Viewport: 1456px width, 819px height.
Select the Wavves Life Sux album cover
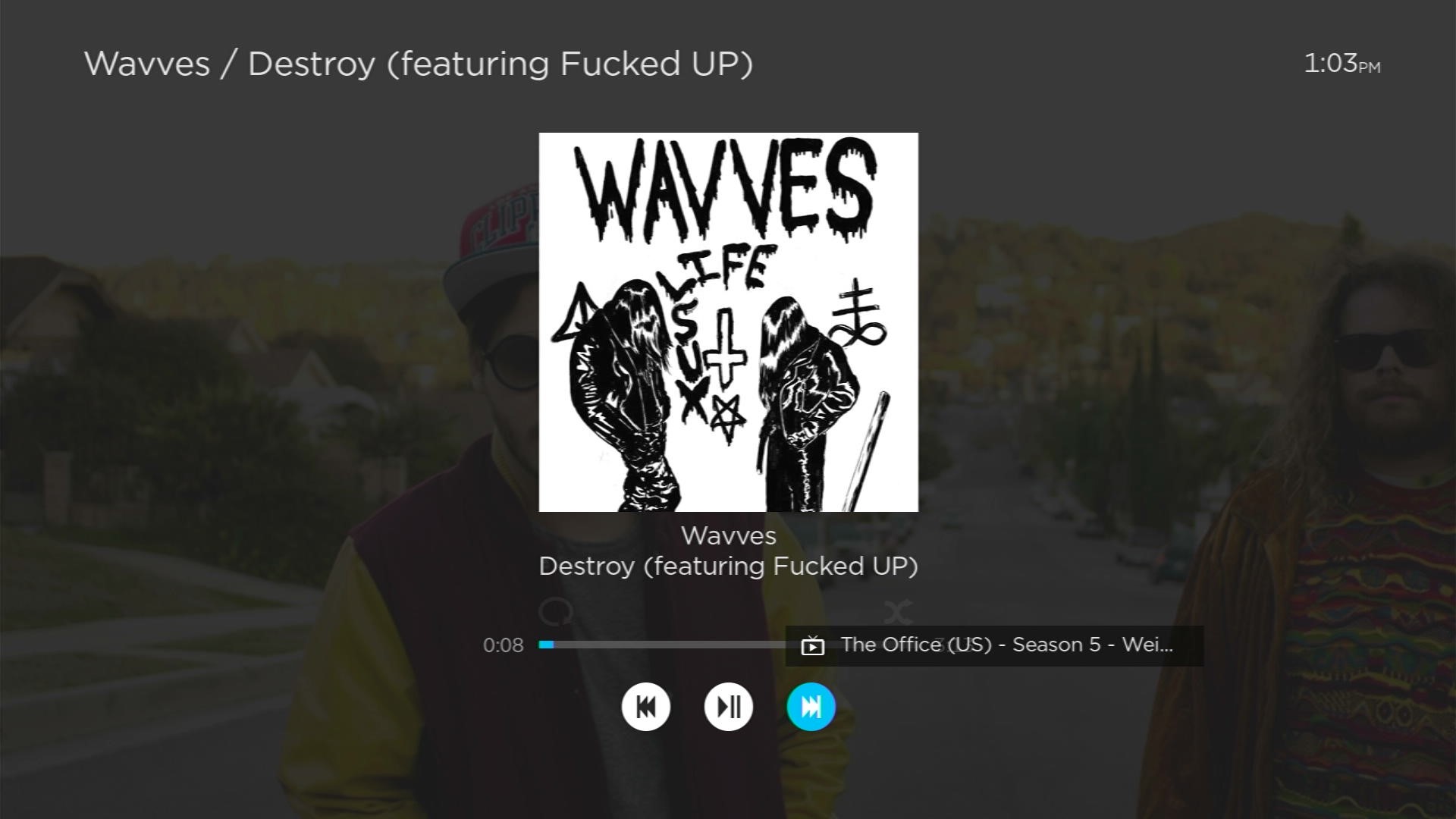(728, 322)
